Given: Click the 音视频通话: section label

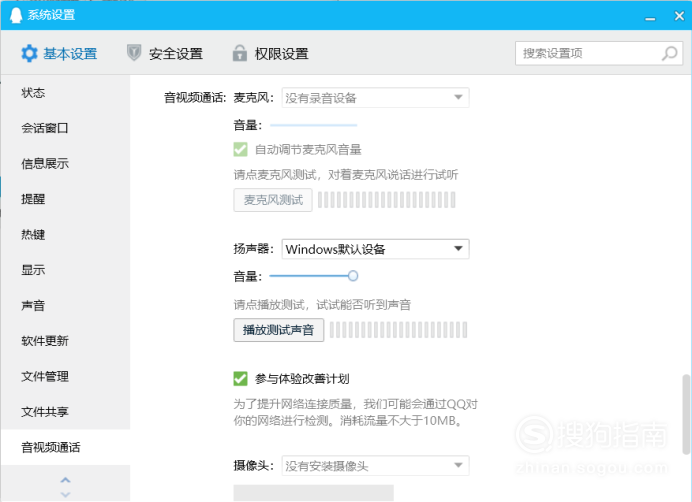Looking at the screenshot, I should [x=195, y=98].
